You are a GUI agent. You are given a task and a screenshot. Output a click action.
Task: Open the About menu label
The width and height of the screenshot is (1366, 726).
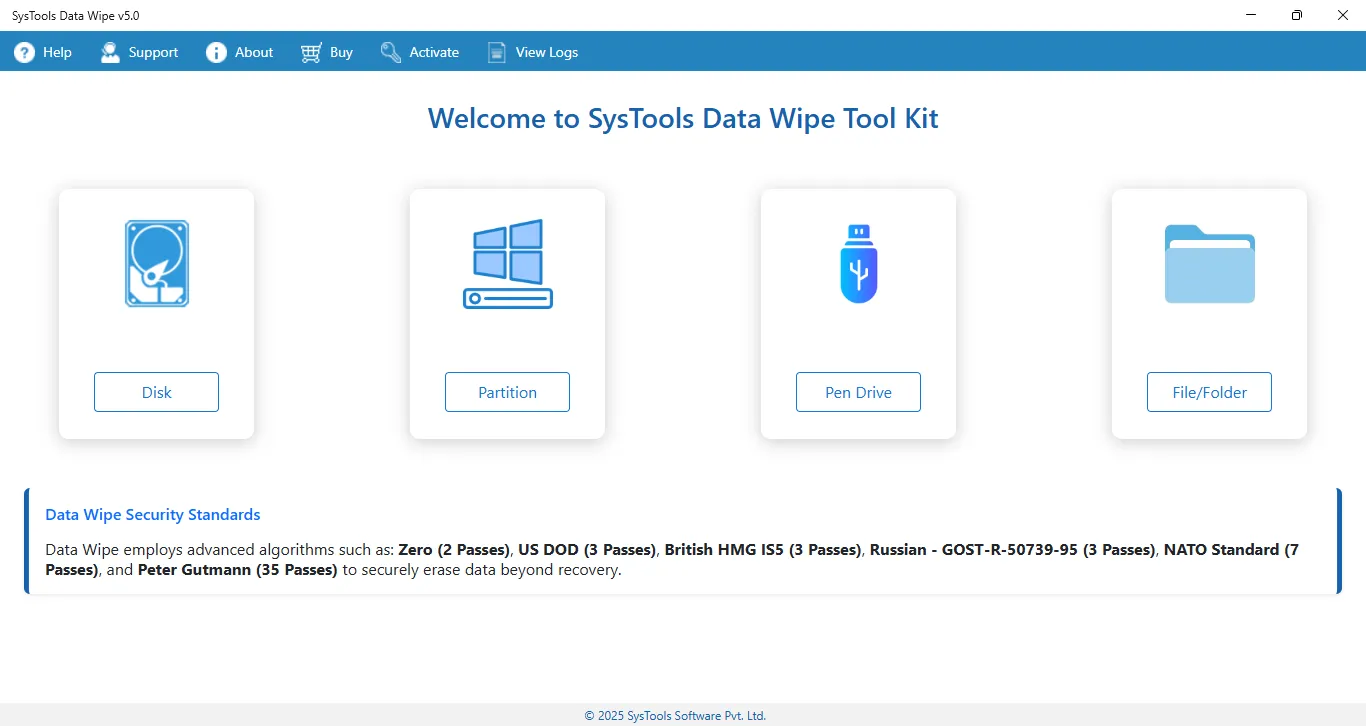pos(254,52)
